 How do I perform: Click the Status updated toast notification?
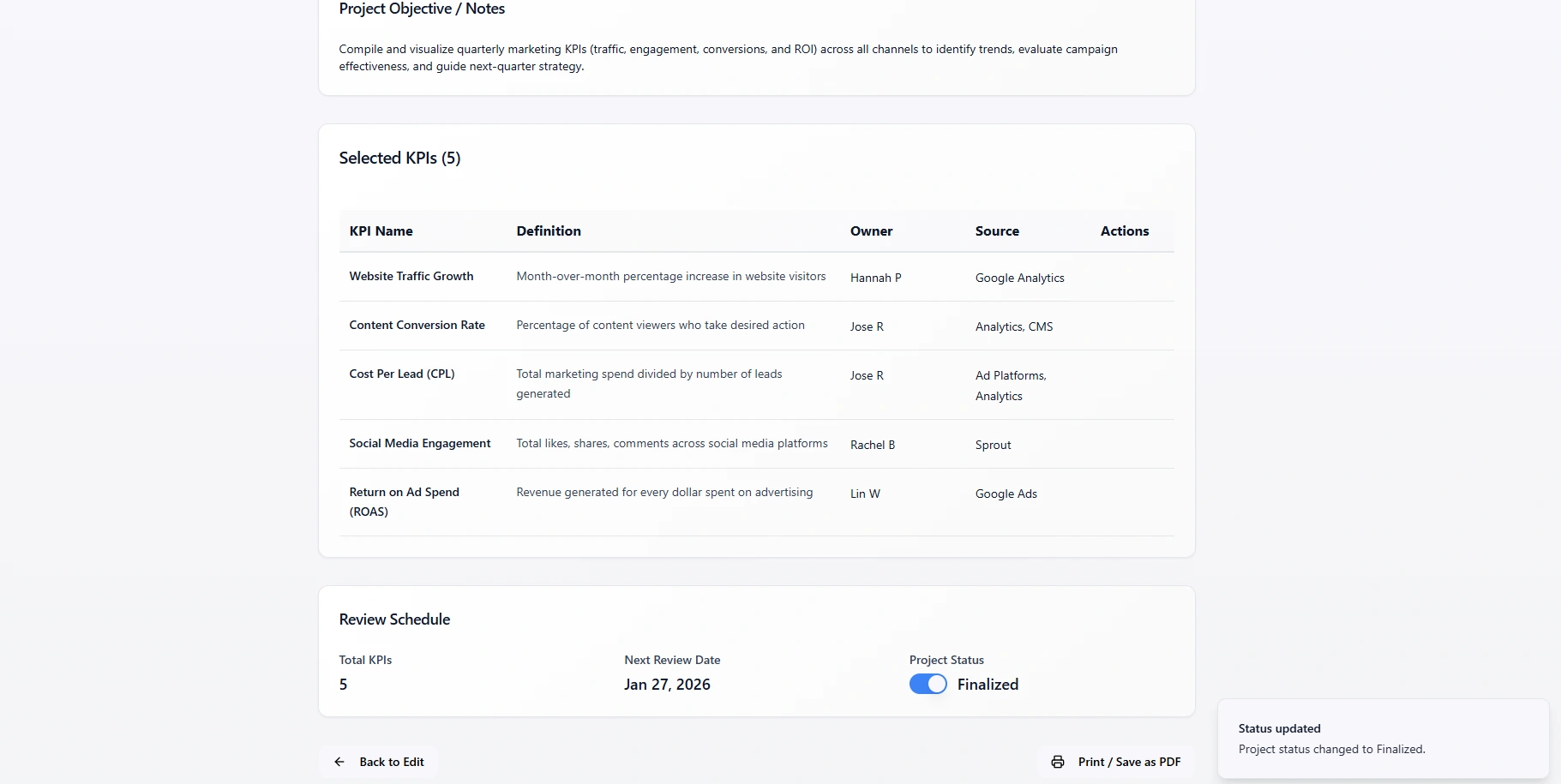pos(1382,739)
